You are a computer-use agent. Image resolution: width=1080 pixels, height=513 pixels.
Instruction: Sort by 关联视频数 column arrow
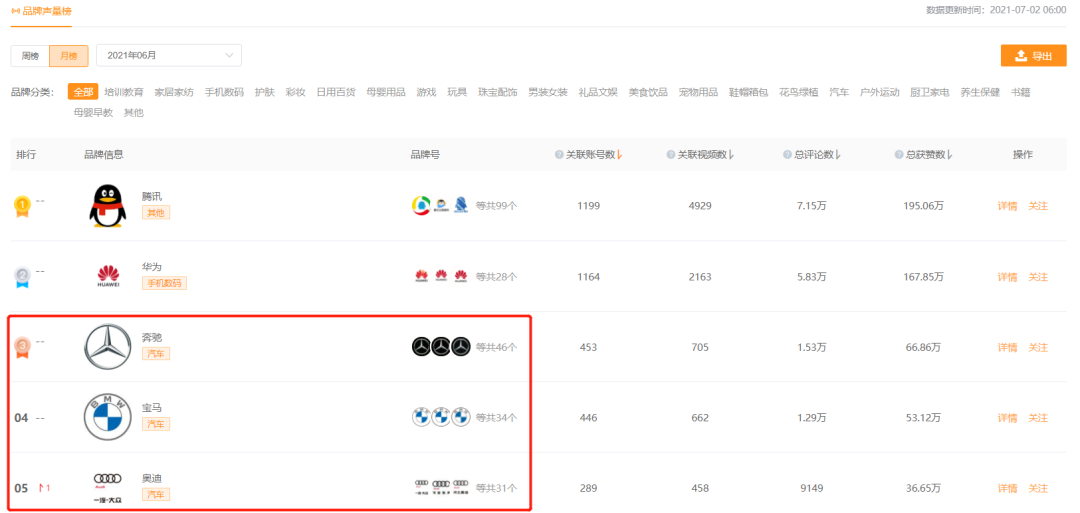coord(730,155)
